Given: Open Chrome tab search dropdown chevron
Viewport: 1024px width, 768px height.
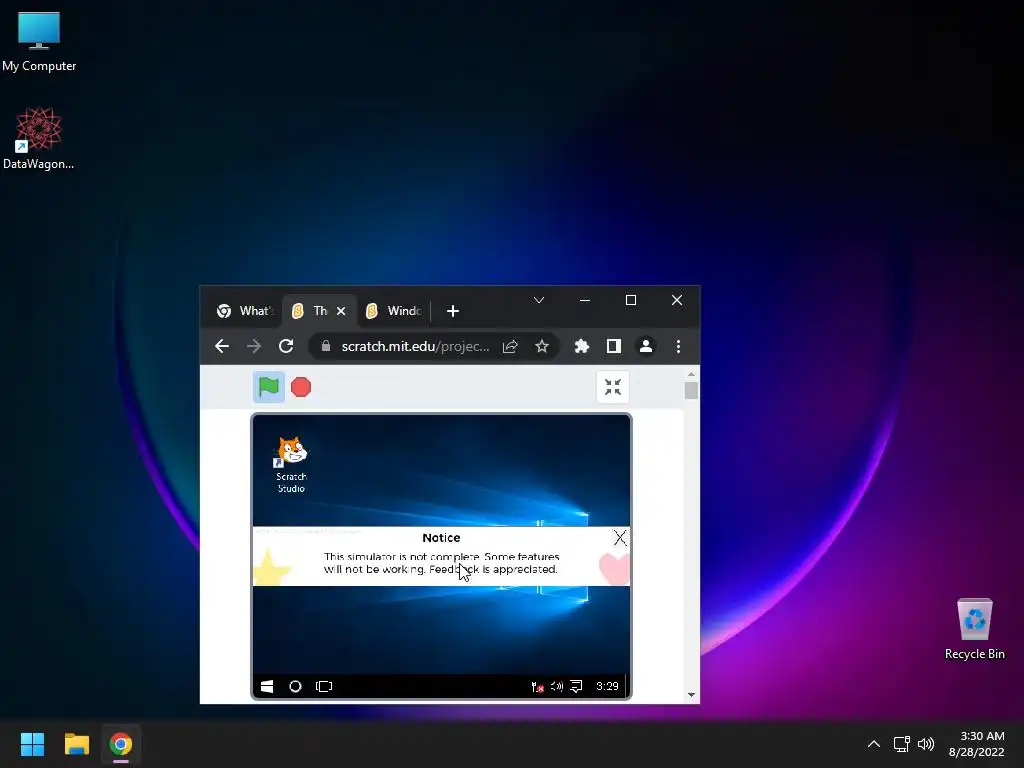Looking at the screenshot, I should [x=539, y=300].
